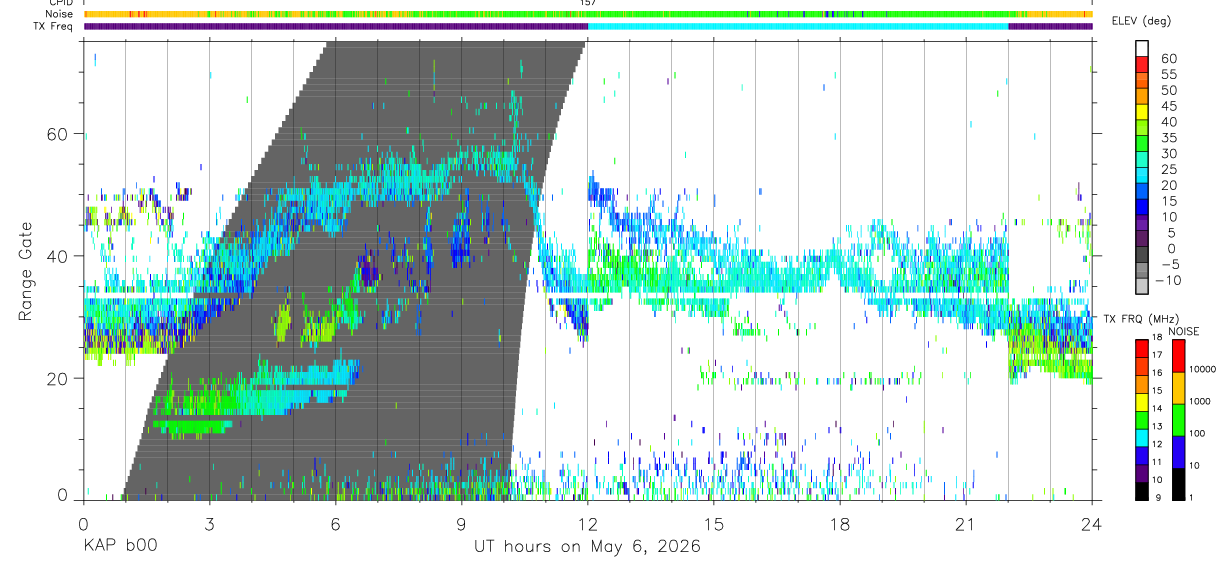Click the yellow-orange segment of NOISE colorbar
The image size is (1228, 567).
coord(1179,388)
